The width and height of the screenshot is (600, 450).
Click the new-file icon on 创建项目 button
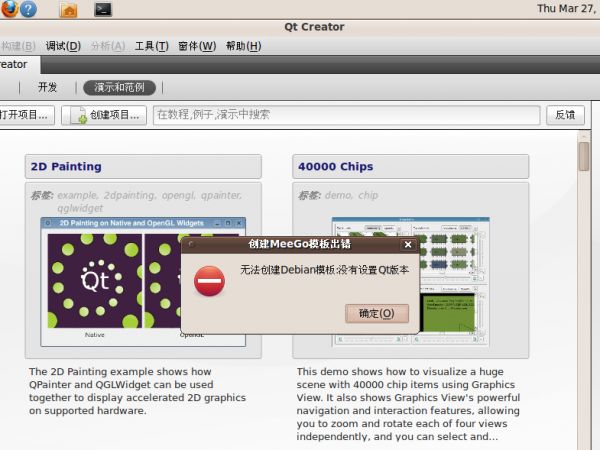(79, 116)
